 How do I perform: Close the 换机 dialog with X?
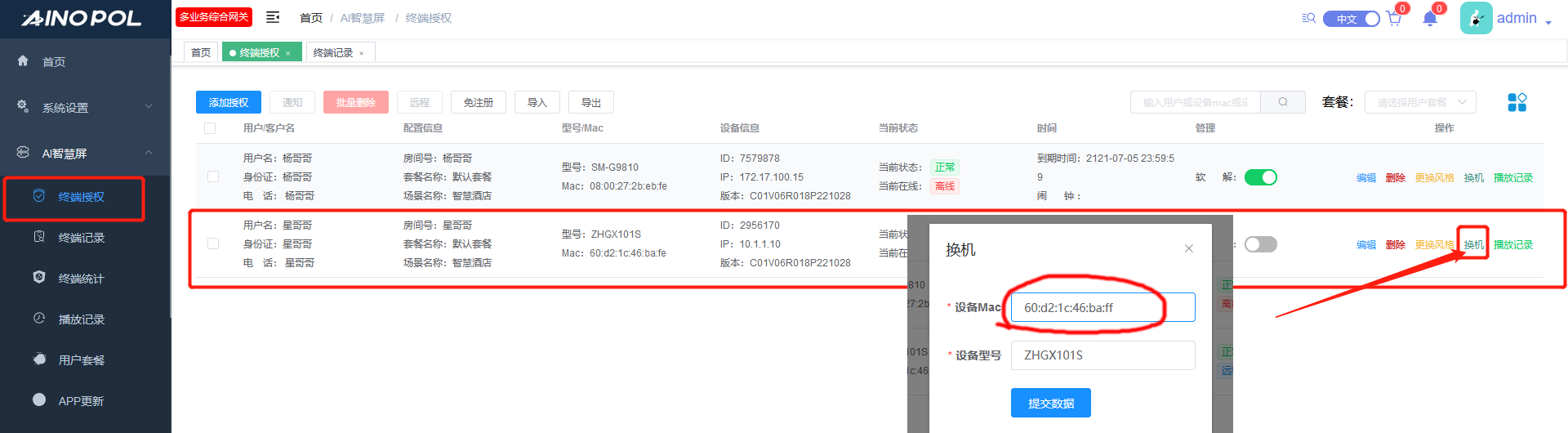point(1189,248)
